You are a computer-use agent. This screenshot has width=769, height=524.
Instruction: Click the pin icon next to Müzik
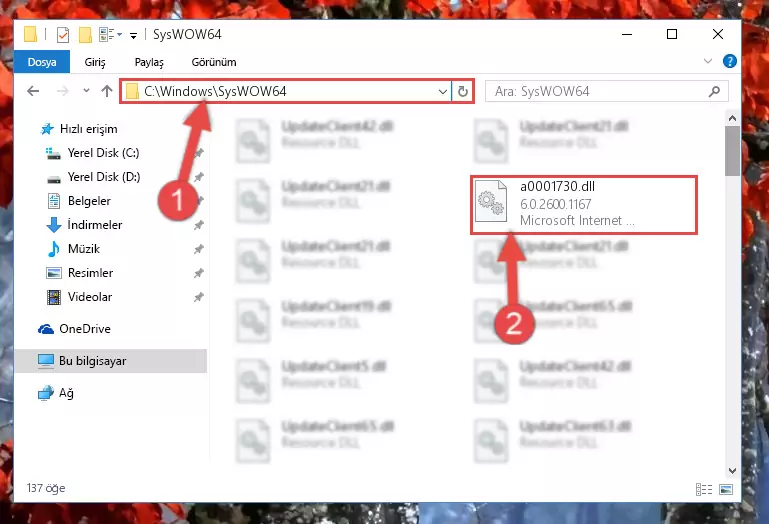[199, 249]
